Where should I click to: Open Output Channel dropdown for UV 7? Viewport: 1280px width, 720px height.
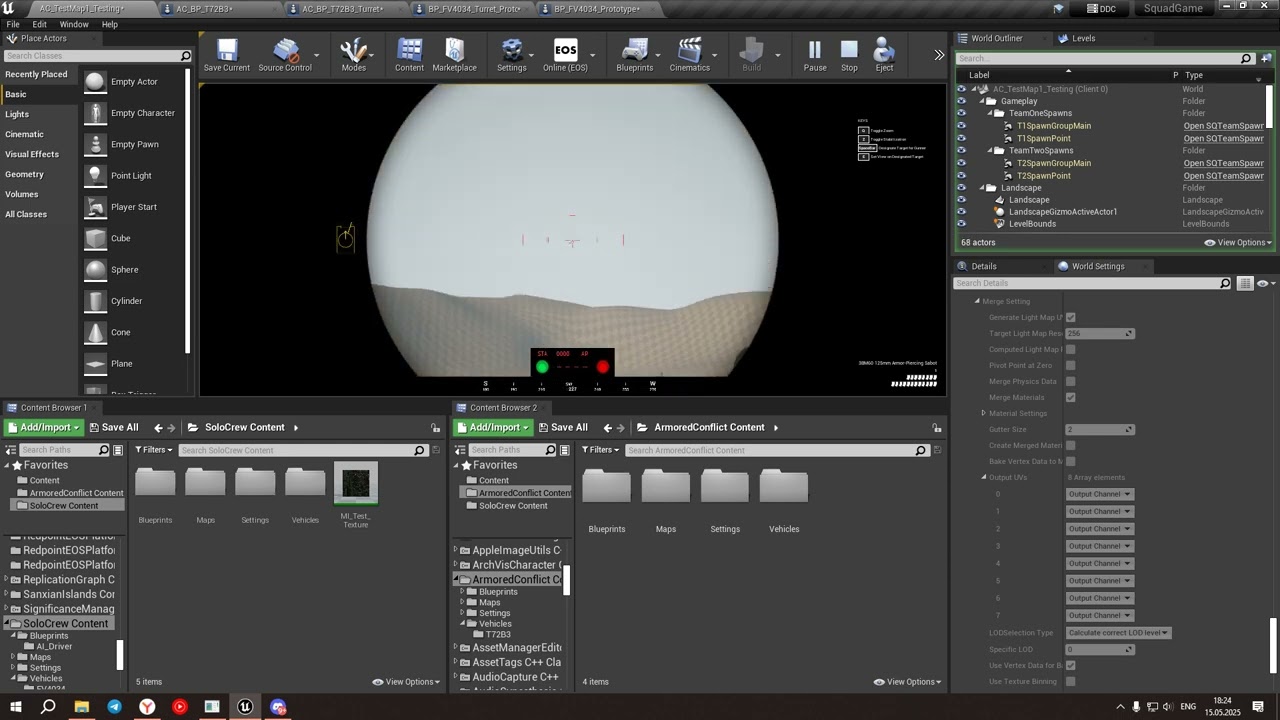(x=1099, y=615)
